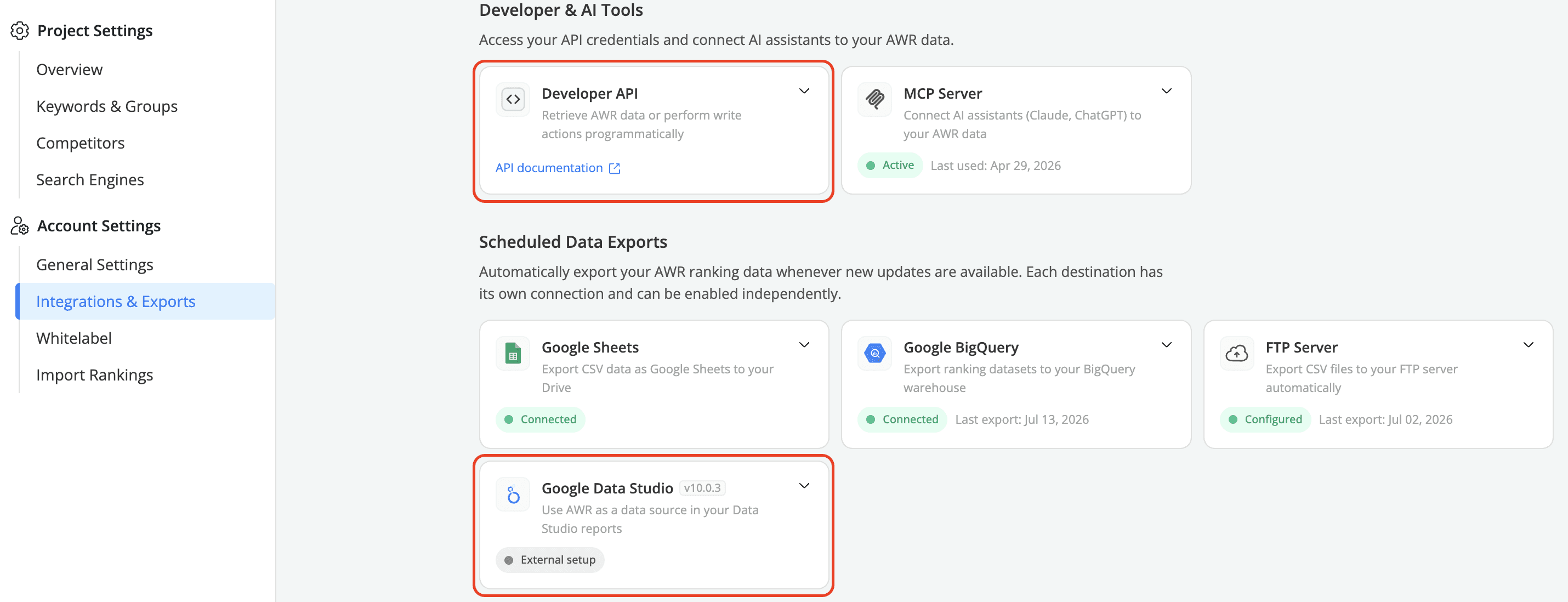
Task: Click the v10.0.3 version tag
Action: (x=702, y=488)
